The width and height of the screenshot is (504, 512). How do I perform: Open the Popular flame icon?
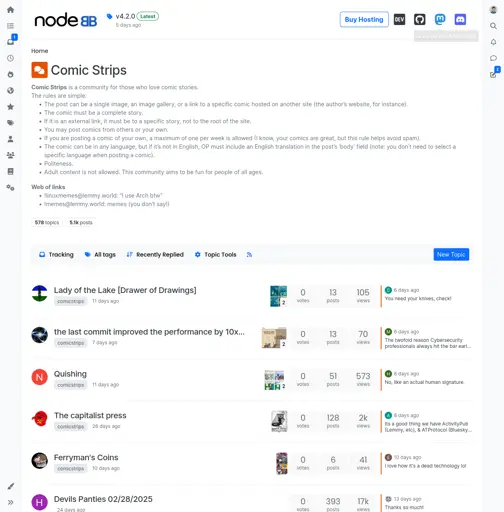[x=10, y=74]
